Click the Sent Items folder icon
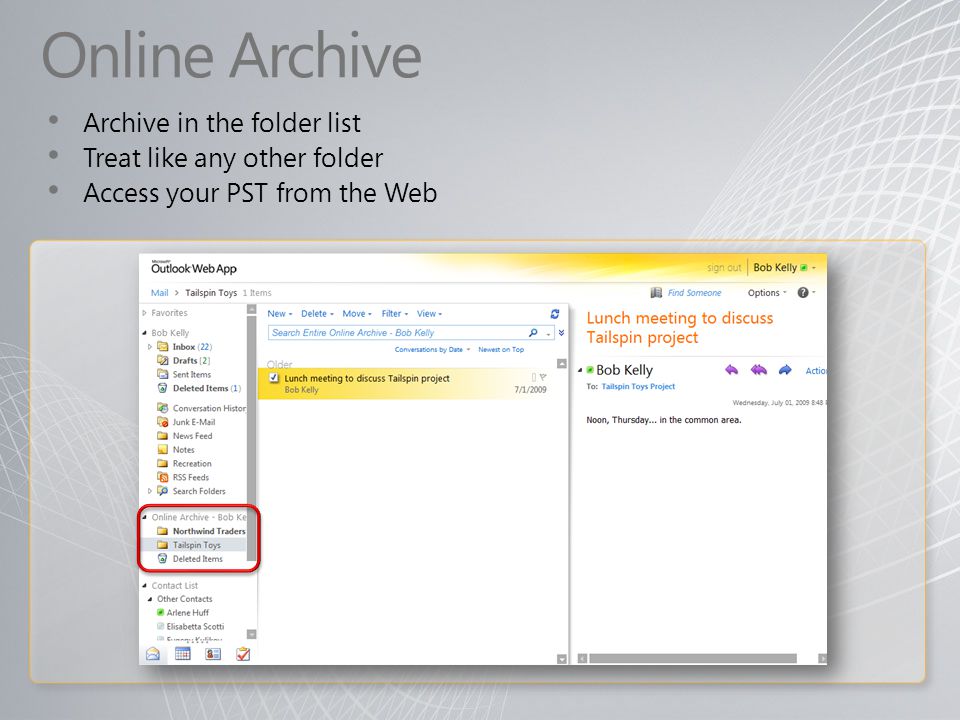This screenshot has height=720, width=960. pos(162,374)
